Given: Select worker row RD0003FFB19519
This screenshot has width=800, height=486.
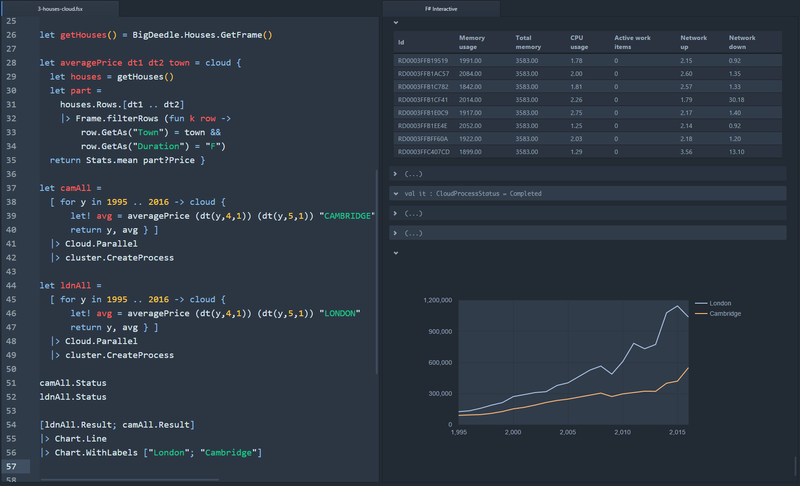Looking at the screenshot, I should pyautogui.click(x=423, y=62).
